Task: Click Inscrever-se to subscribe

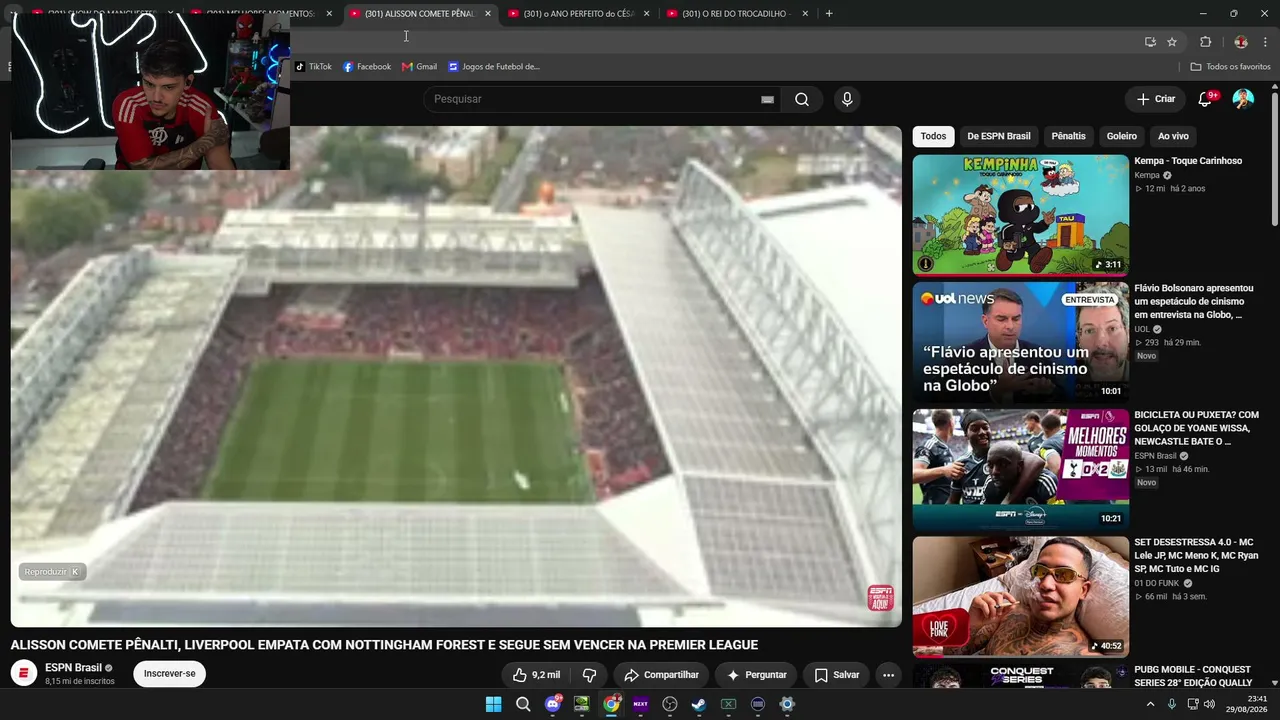Action: coord(169,674)
